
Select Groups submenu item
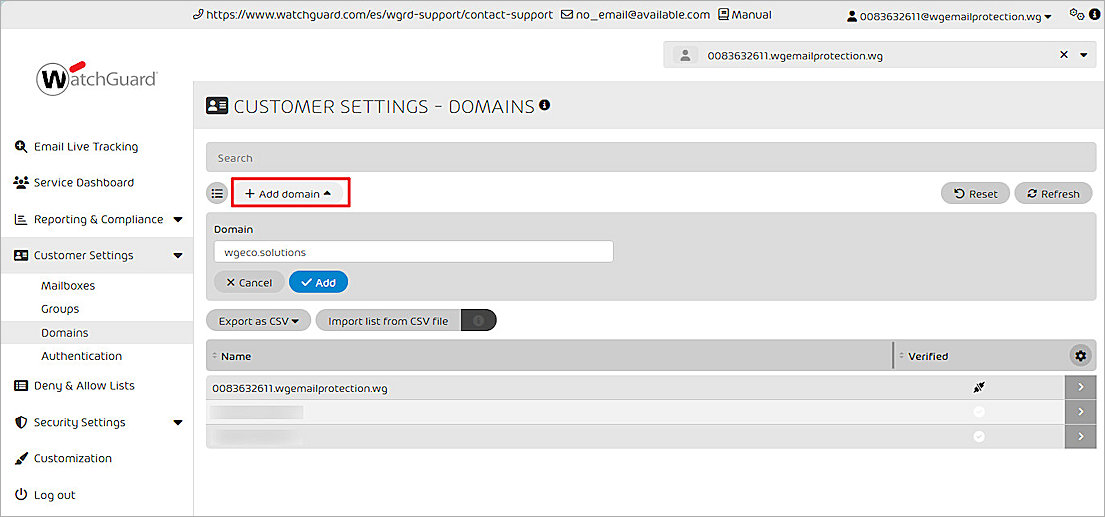pos(60,309)
